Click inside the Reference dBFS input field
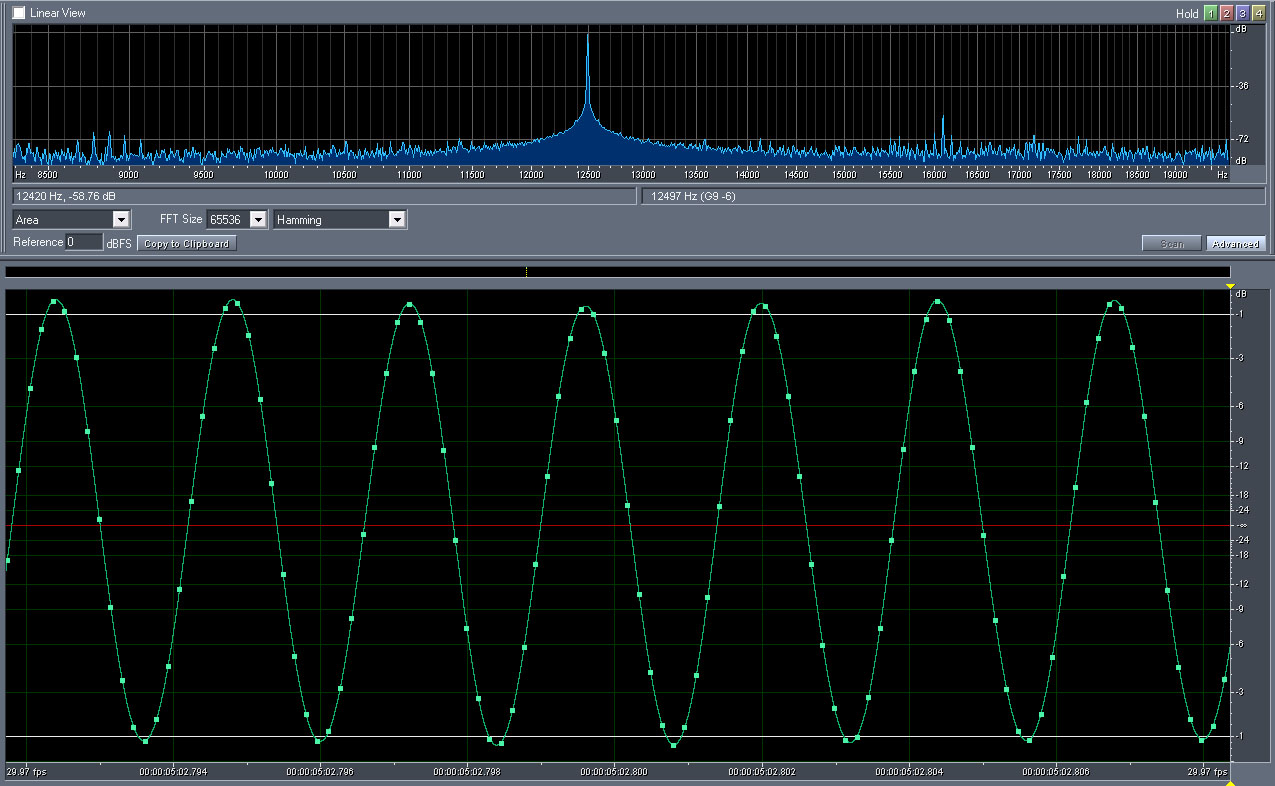Screen dimensions: 1275x786 click(84, 242)
